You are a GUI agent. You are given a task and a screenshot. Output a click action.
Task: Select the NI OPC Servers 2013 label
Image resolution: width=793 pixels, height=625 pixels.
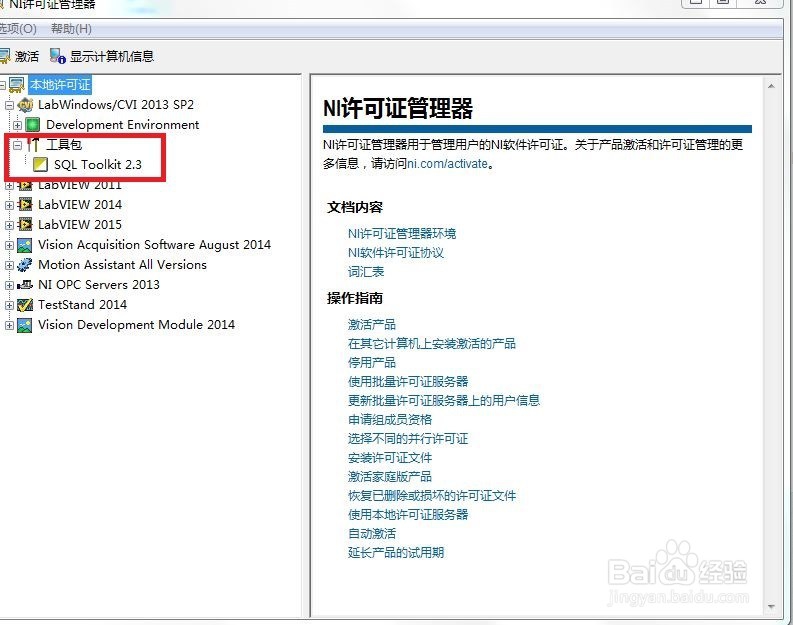coord(99,285)
